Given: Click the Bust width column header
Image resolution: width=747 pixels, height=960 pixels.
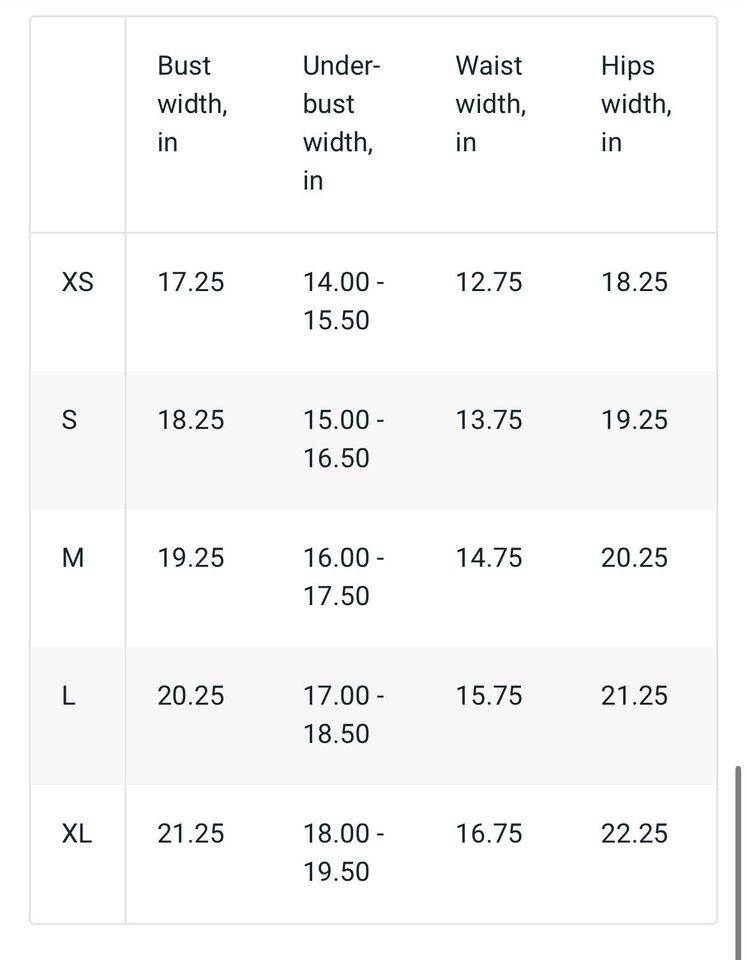Looking at the screenshot, I should (x=192, y=104).
